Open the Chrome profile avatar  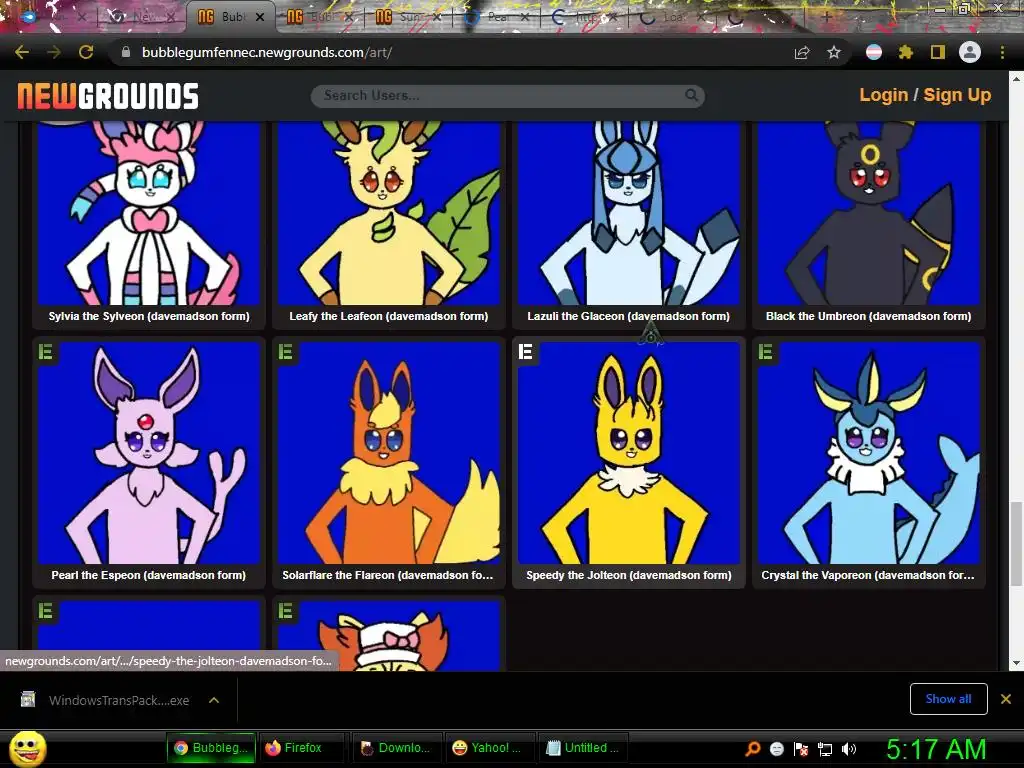(970, 52)
